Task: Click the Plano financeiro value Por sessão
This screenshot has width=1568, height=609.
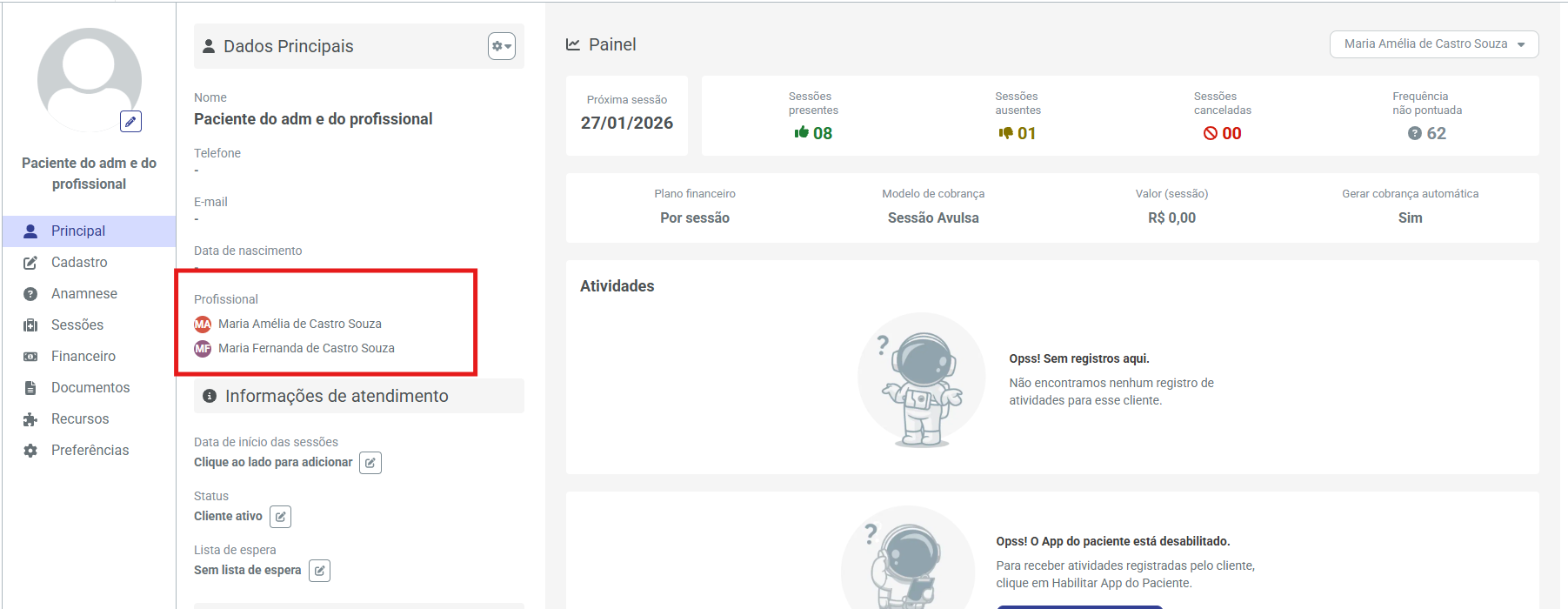Action: tap(695, 217)
